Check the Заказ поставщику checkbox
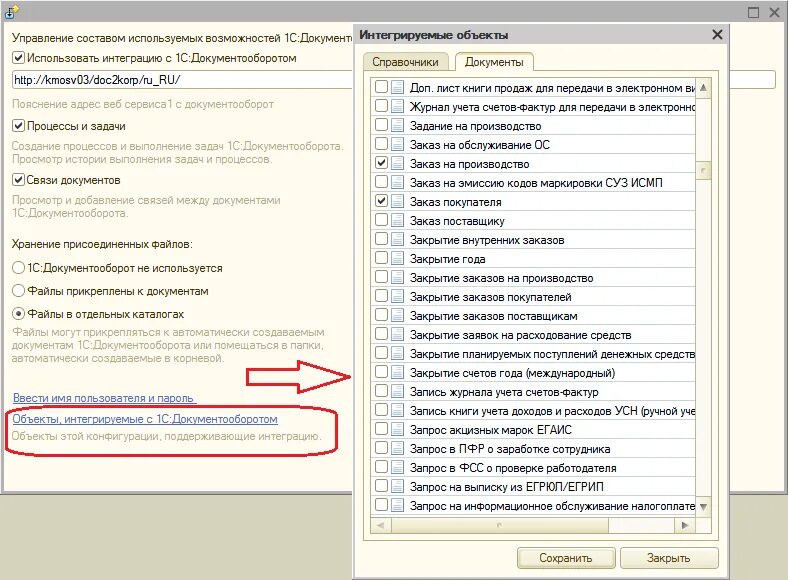 tap(381, 220)
